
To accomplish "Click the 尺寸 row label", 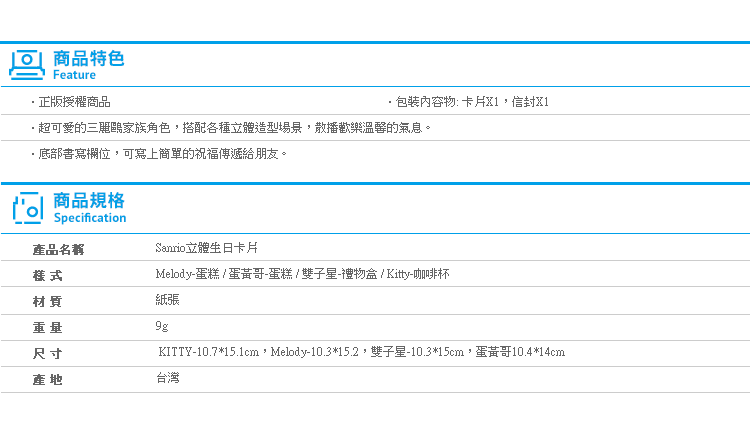I will [48, 353].
